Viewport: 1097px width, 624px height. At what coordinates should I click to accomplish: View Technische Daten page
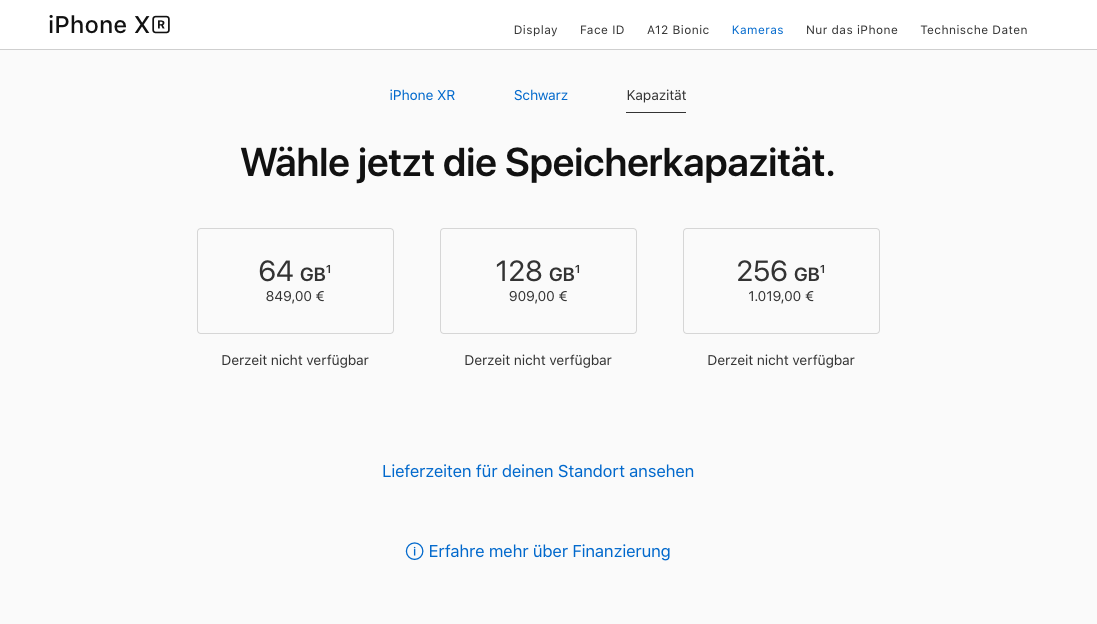pyautogui.click(x=974, y=30)
